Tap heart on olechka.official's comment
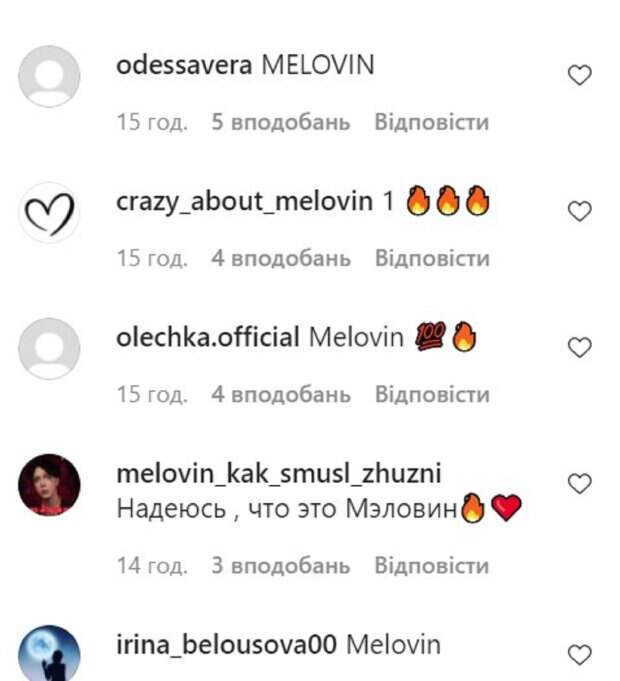 (580, 347)
